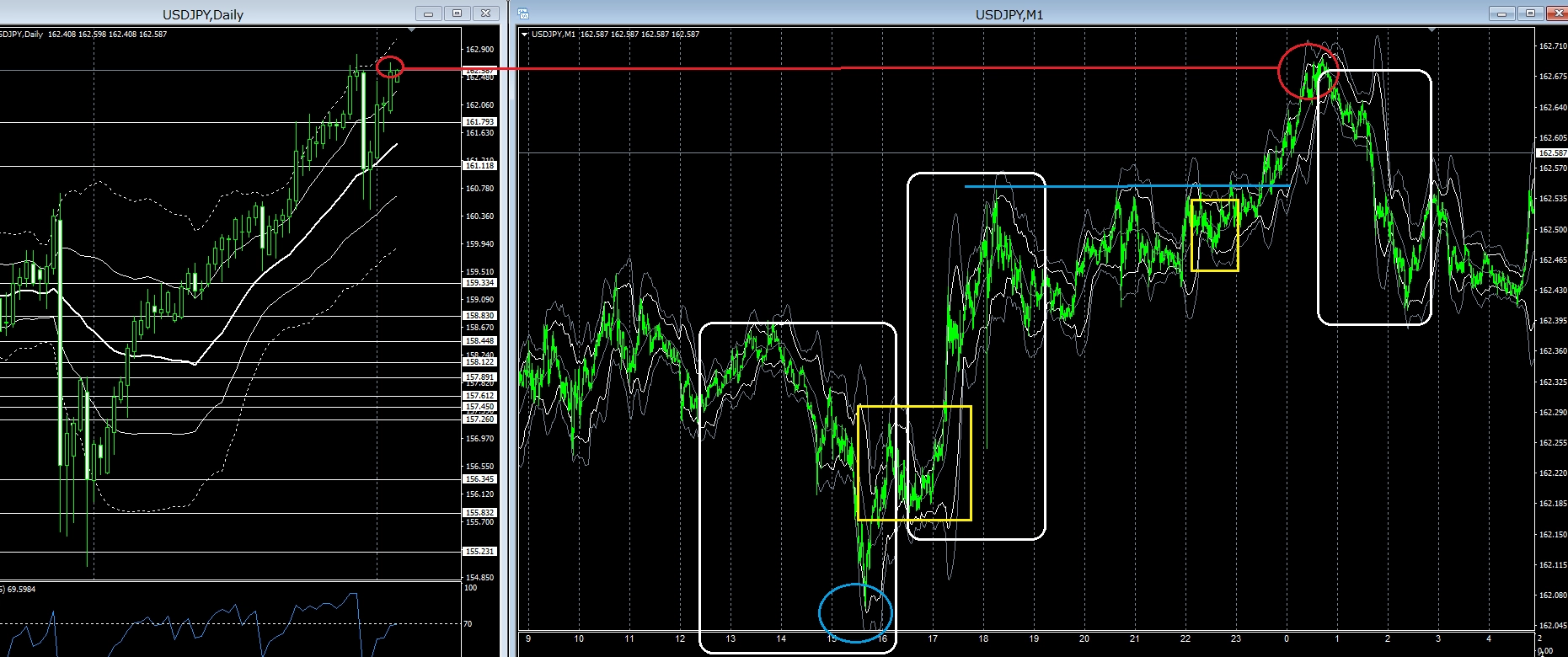Select the 157.891 price level label

point(479,377)
